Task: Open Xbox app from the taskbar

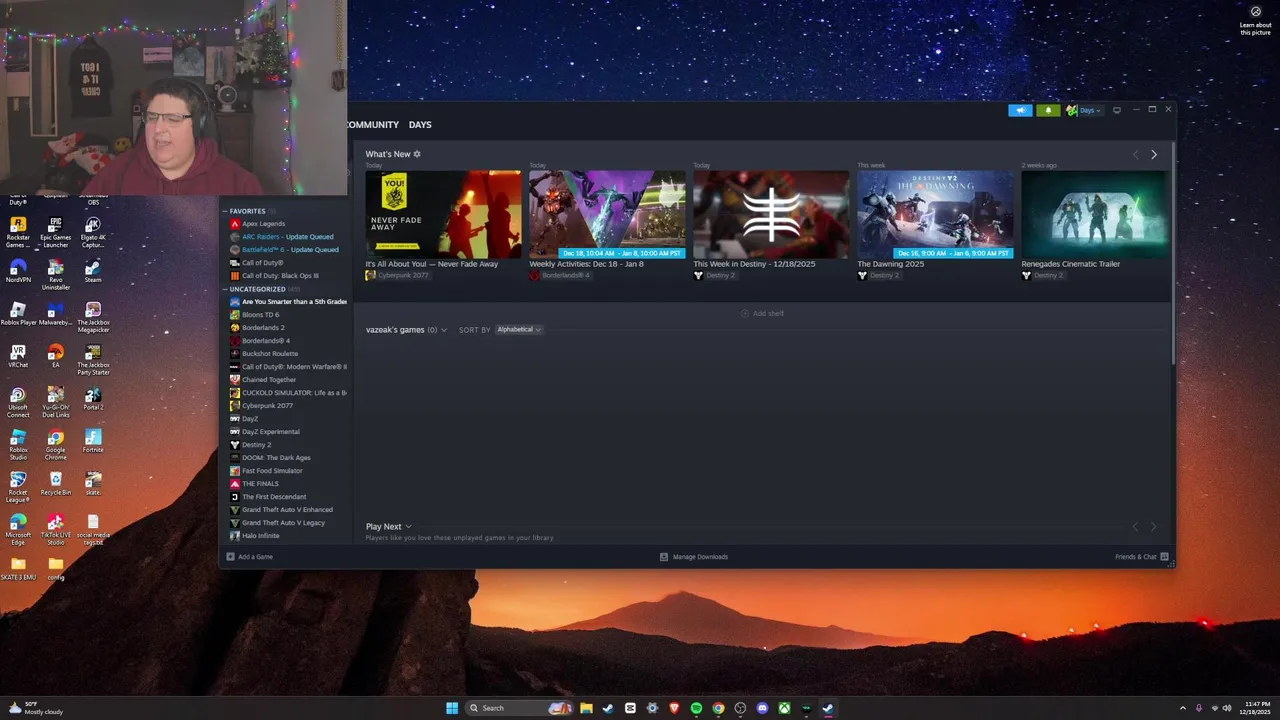Action: click(784, 708)
